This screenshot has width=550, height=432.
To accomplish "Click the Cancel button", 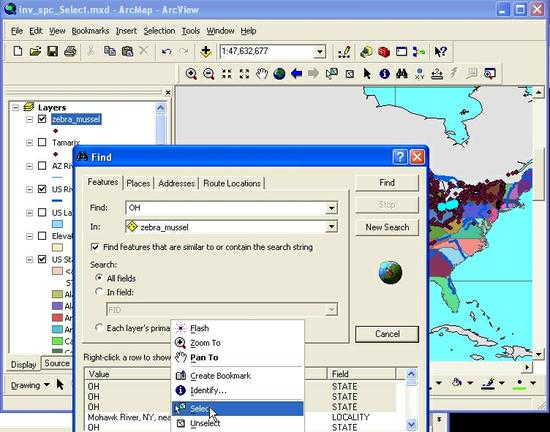I will tap(387, 334).
